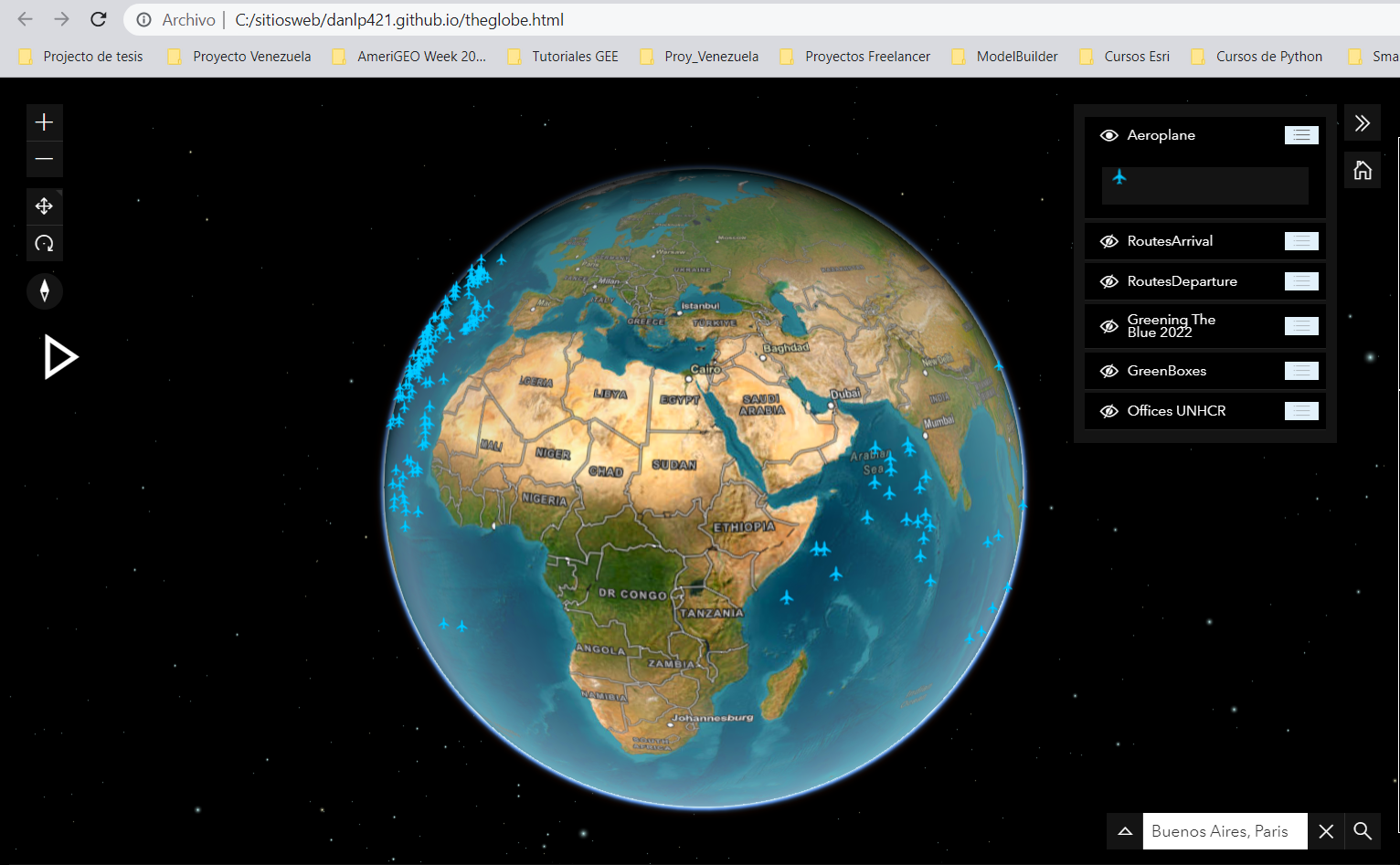
Task: Start the globe animation play button
Action: (x=60, y=357)
